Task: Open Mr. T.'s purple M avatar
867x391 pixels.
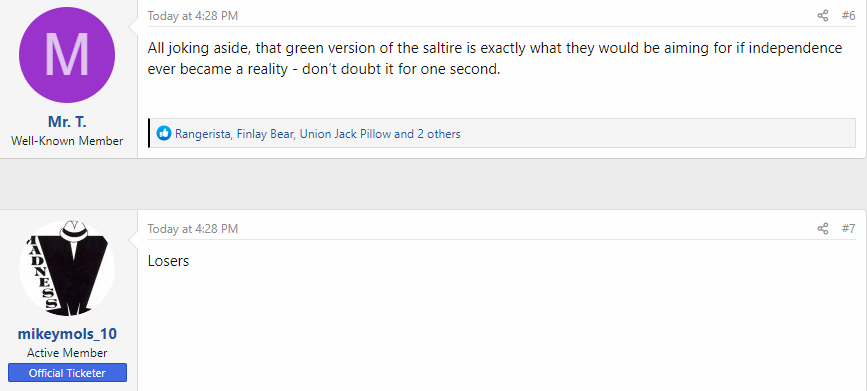Action: click(x=67, y=55)
